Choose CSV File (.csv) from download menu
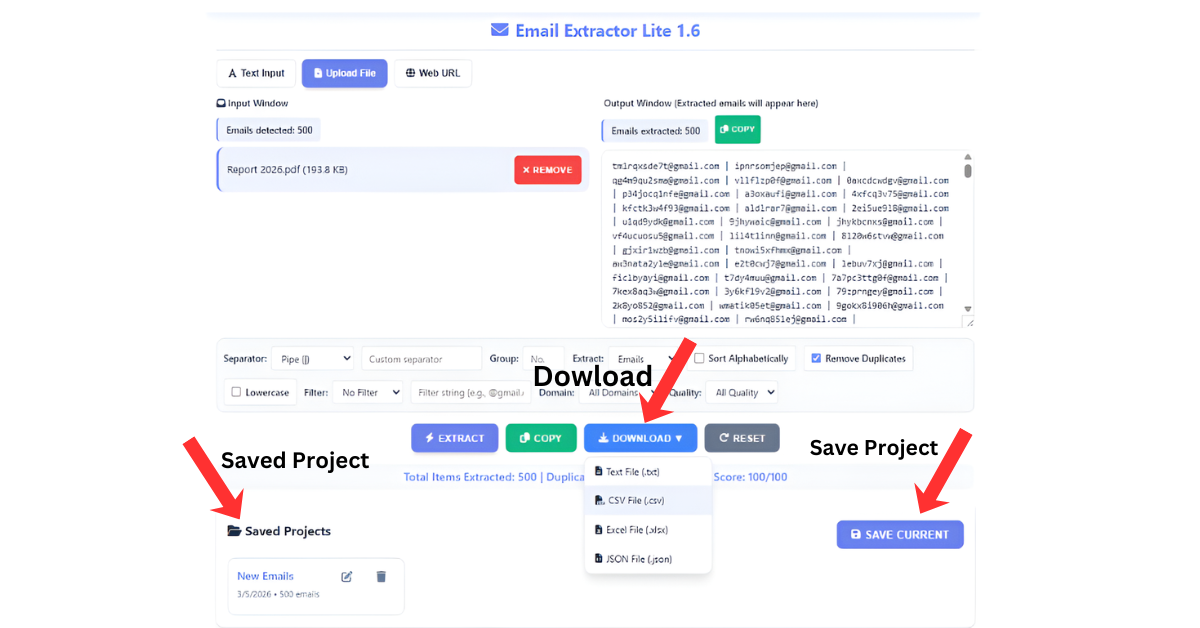 (648, 500)
